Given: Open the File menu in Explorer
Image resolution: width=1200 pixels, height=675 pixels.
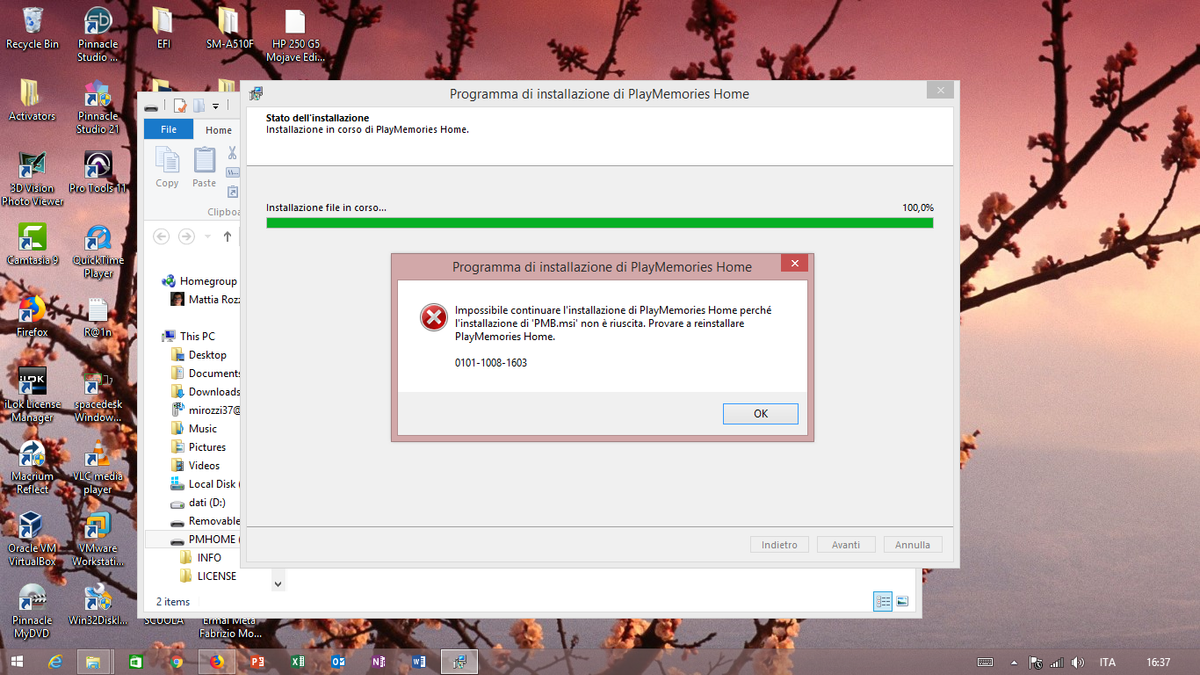Looking at the screenshot, I should pos(168,129).
